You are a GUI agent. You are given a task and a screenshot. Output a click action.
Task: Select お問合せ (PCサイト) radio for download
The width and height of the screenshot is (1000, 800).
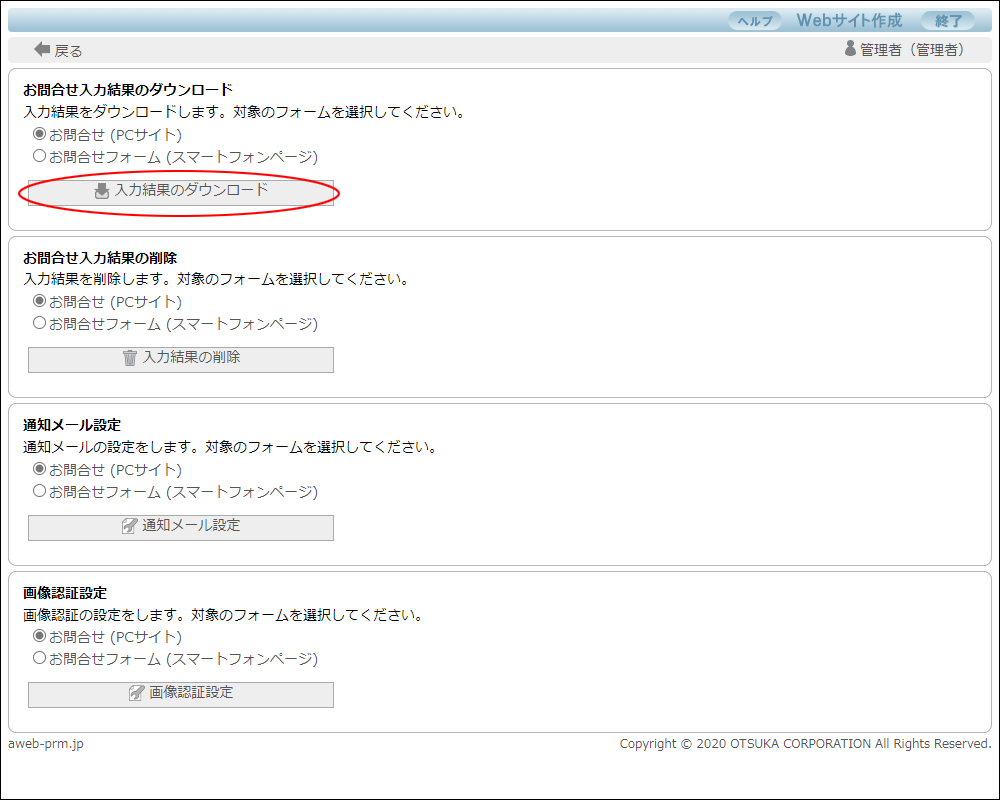[40, 134]
